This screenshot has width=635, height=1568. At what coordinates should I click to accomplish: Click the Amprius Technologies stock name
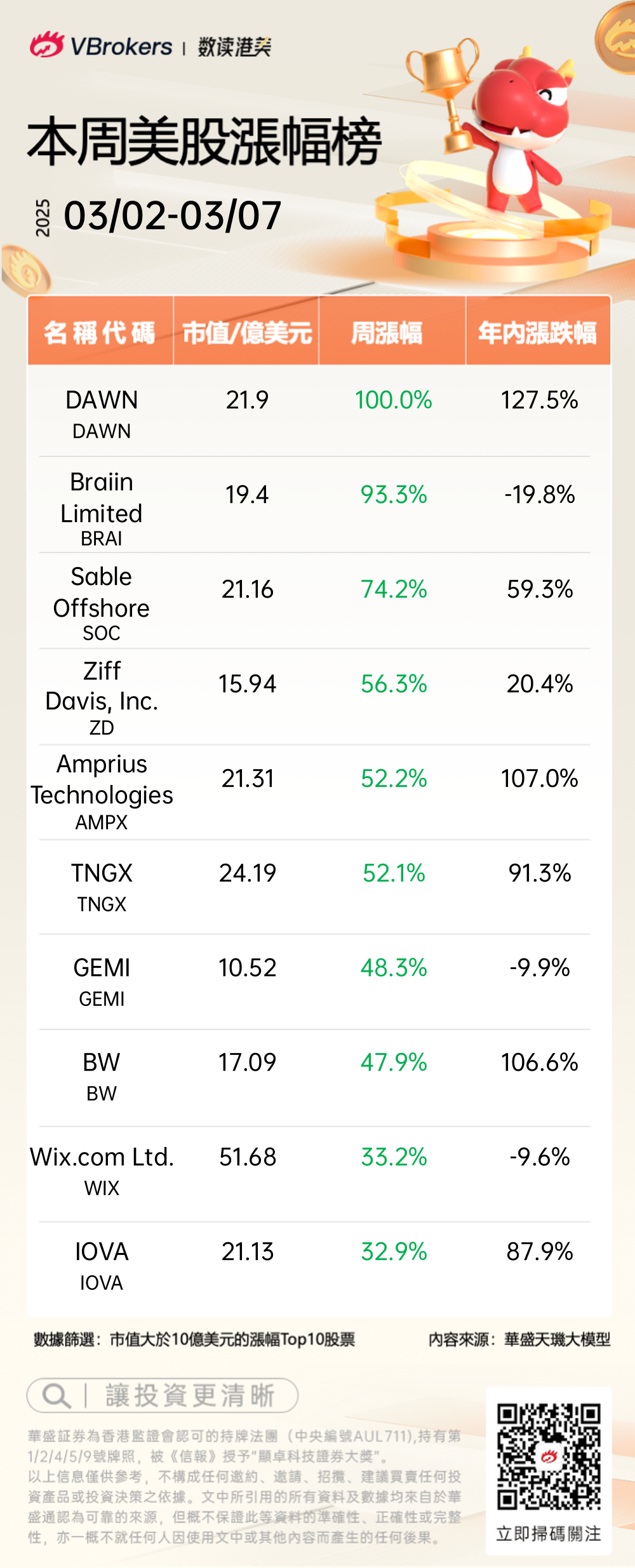tap(102, 779)
